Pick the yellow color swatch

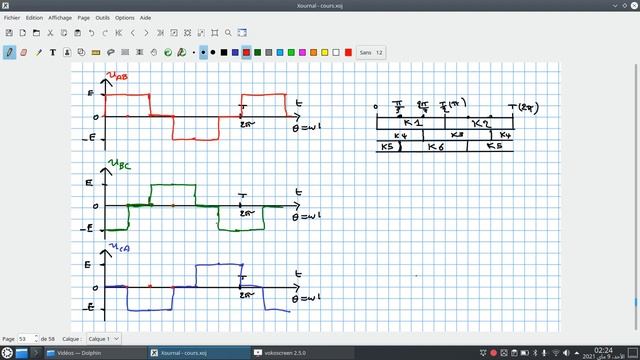325,52
